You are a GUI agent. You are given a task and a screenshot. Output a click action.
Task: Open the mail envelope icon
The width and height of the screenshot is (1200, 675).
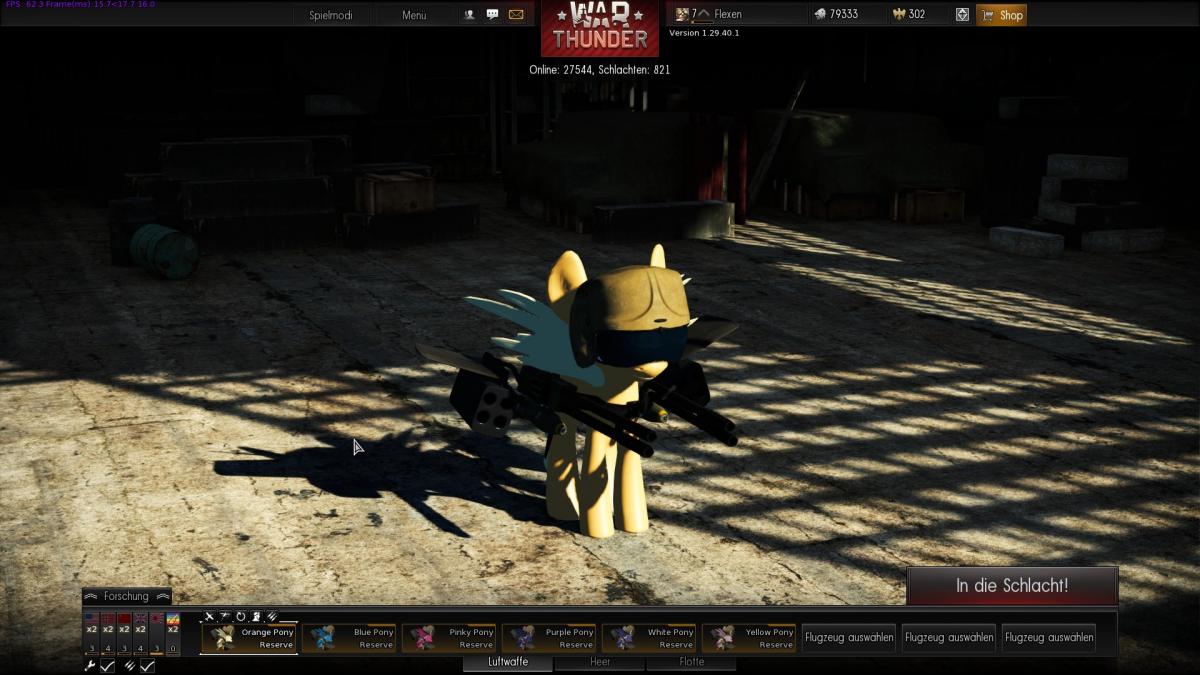pyautogui.click(x=516, y=15)
